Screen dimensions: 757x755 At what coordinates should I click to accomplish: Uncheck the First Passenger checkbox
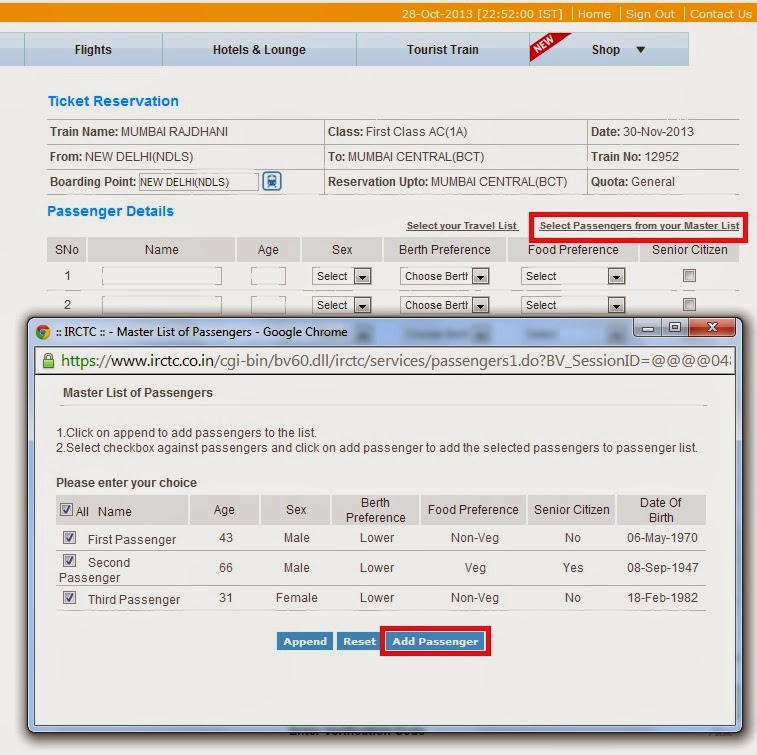coord(70,538)
